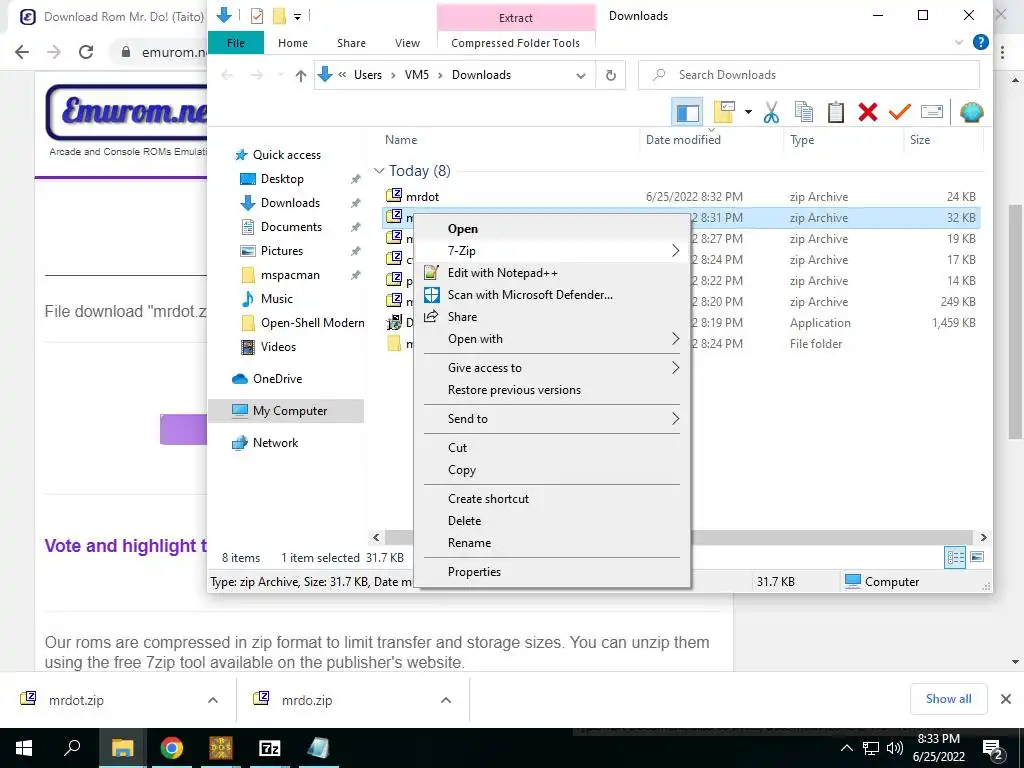Switch to the Share ribbon tab
The height and width of the screenshot is (768, 1024).
click(x=351, y=43)
